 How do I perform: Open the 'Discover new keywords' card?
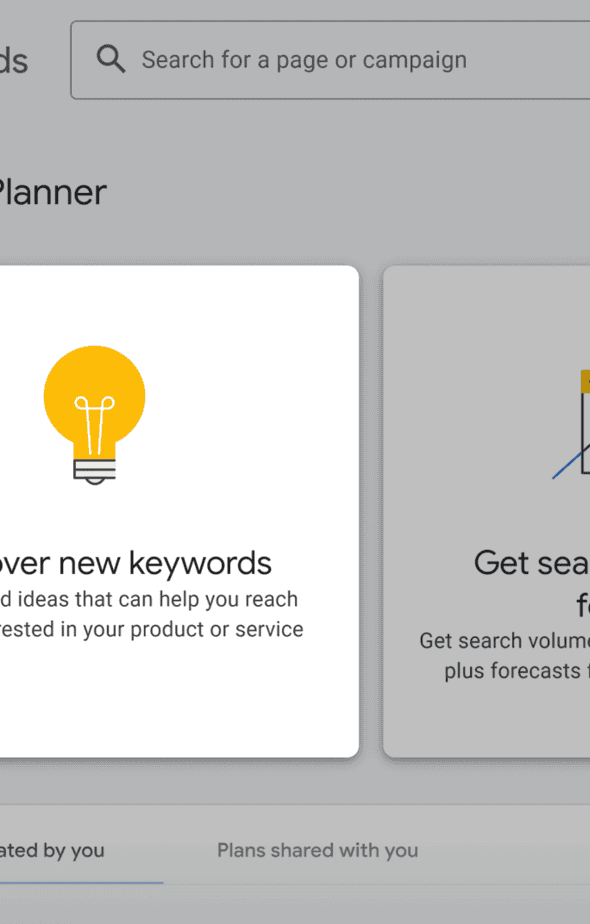pyautogui.click(x=179, y=512)
